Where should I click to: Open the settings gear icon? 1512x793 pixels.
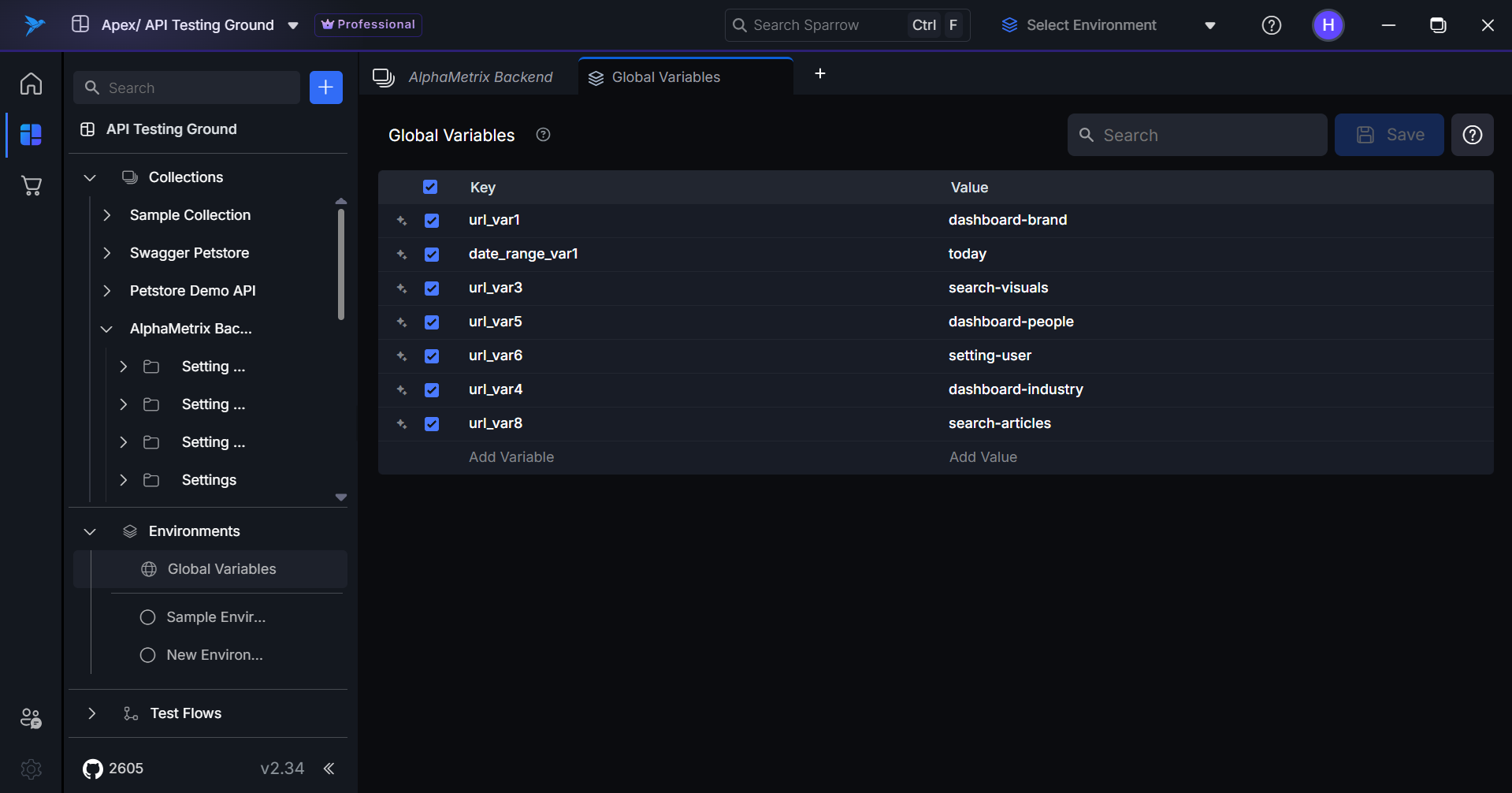(x=31, y=769)
